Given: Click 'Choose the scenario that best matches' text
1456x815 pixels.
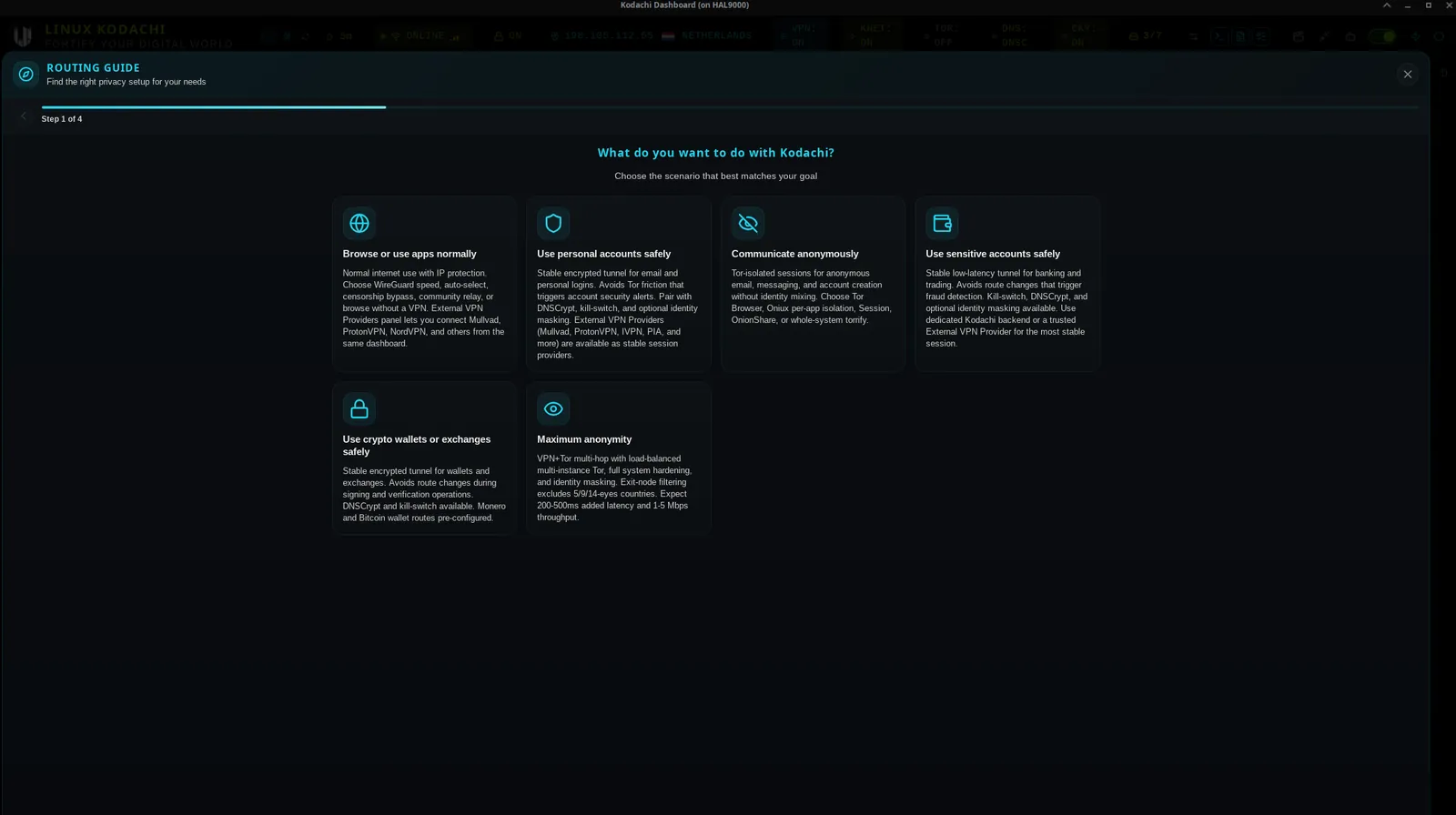Looking at the screenshot, I should 715,176.
